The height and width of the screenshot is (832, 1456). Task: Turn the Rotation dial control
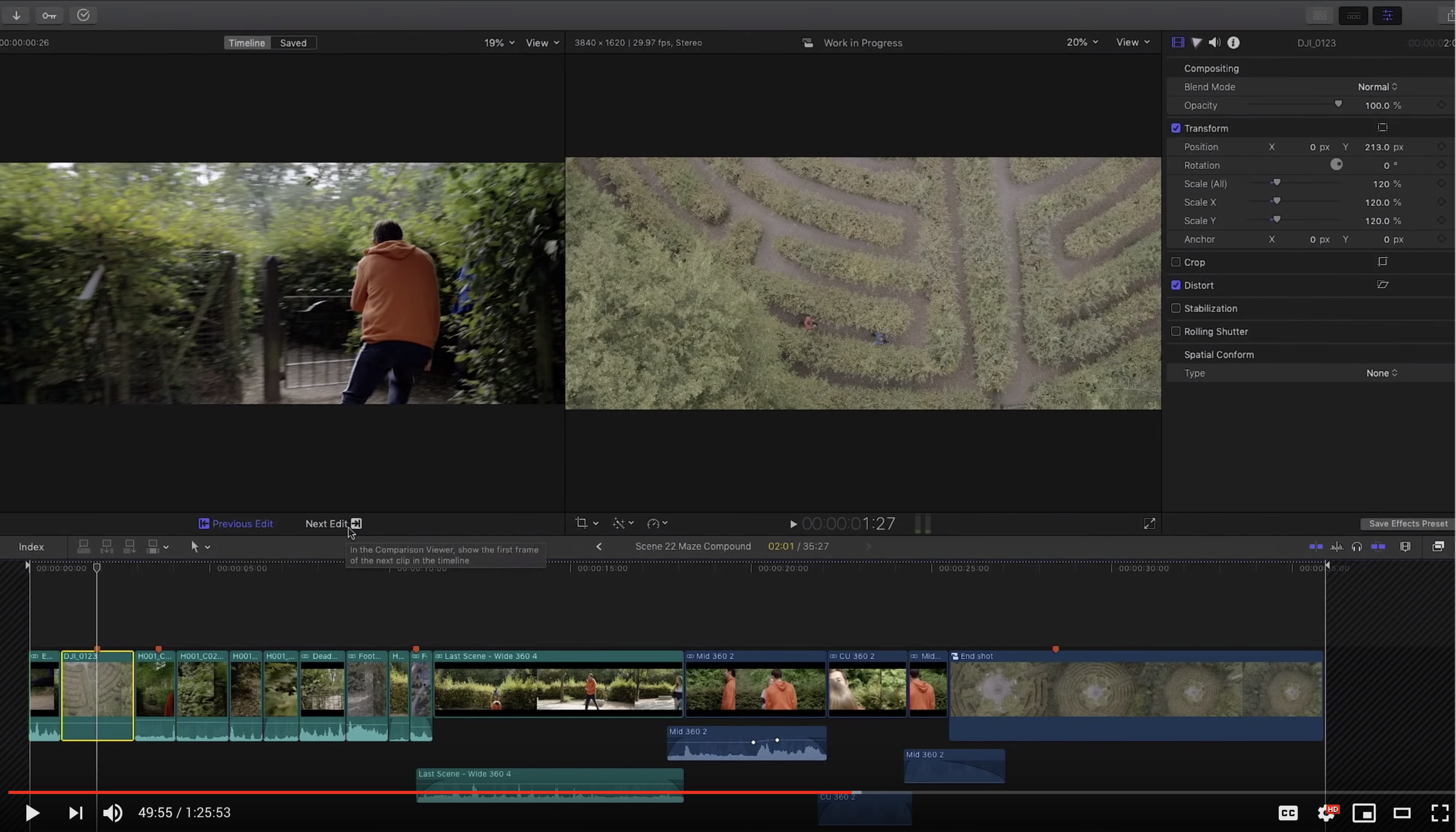click(1337, 165)
